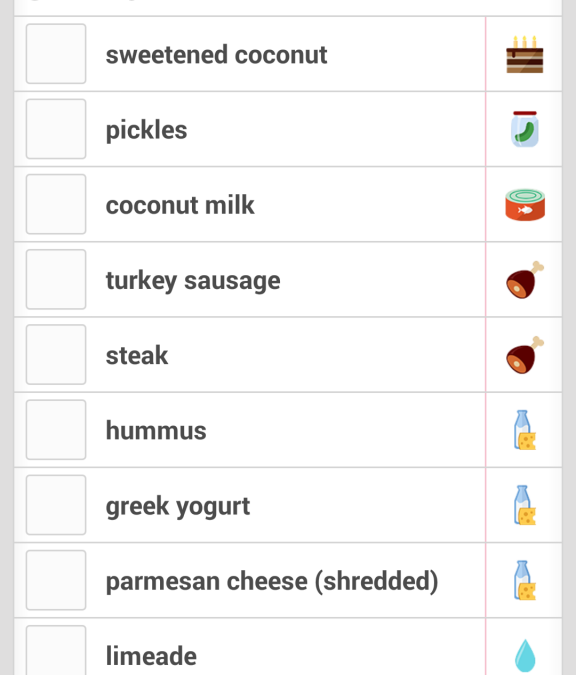Tap the water drop icon beside limeade

tap(525, 655)
